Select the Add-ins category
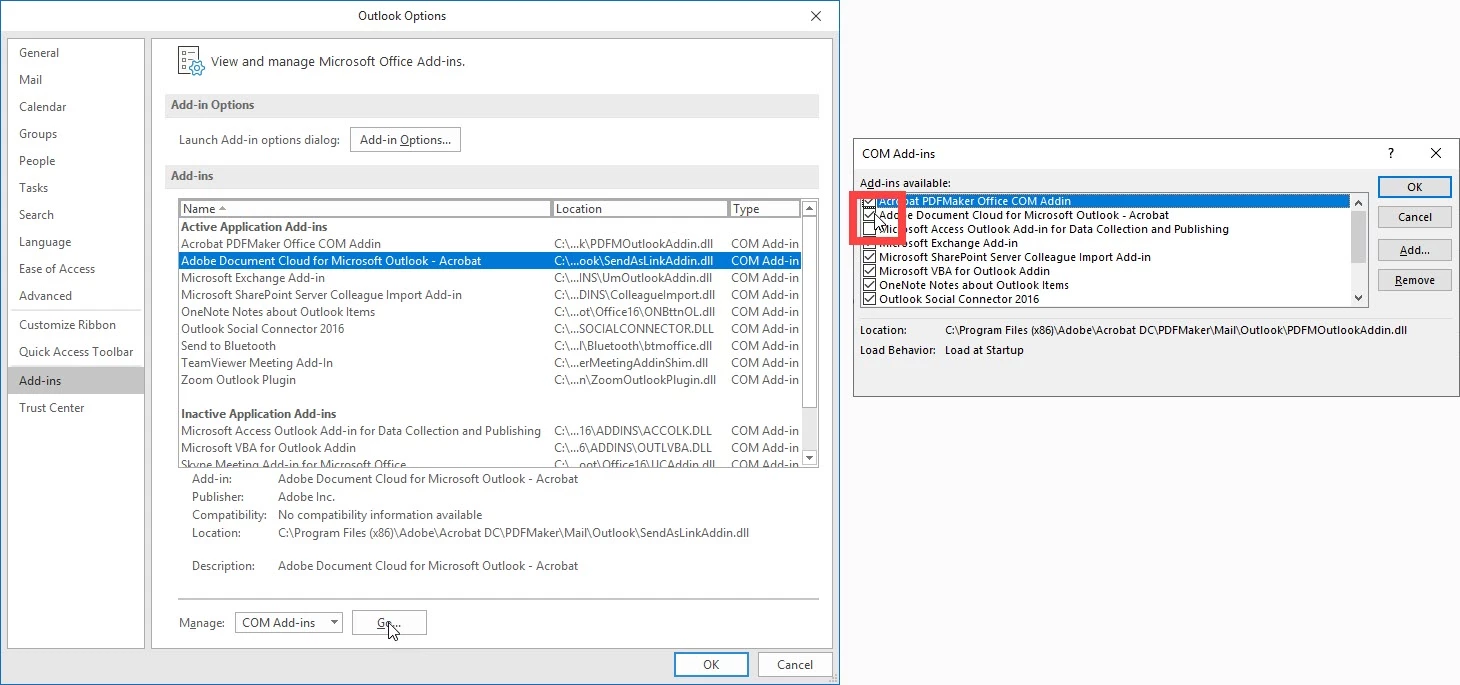This screenshot has width=1460, height=685. tap(76, 381)
